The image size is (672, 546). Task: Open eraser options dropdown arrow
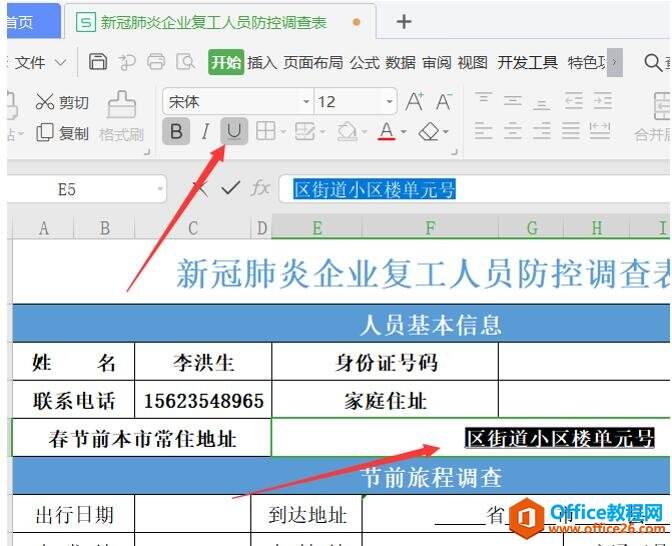click(446, 132)
